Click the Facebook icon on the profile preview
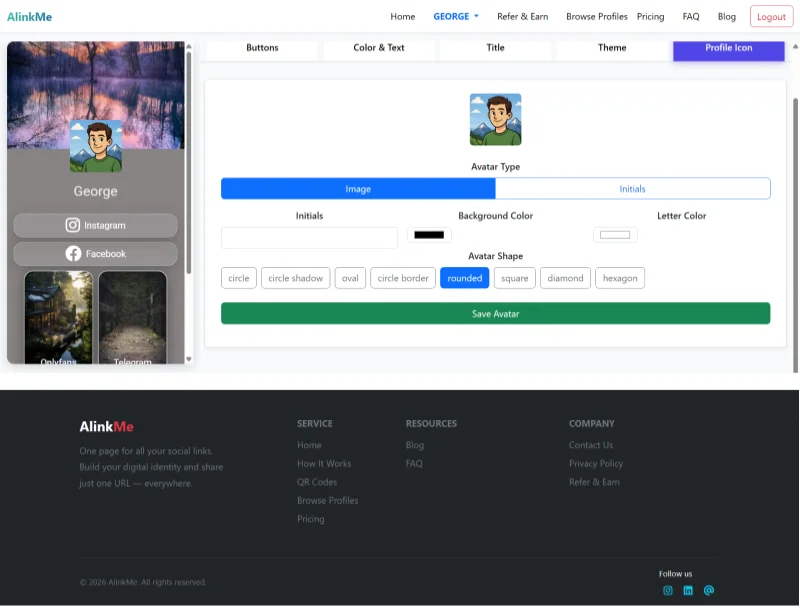Image resolution: width=800 pixels, height=608 pixels. click(71, 254)
